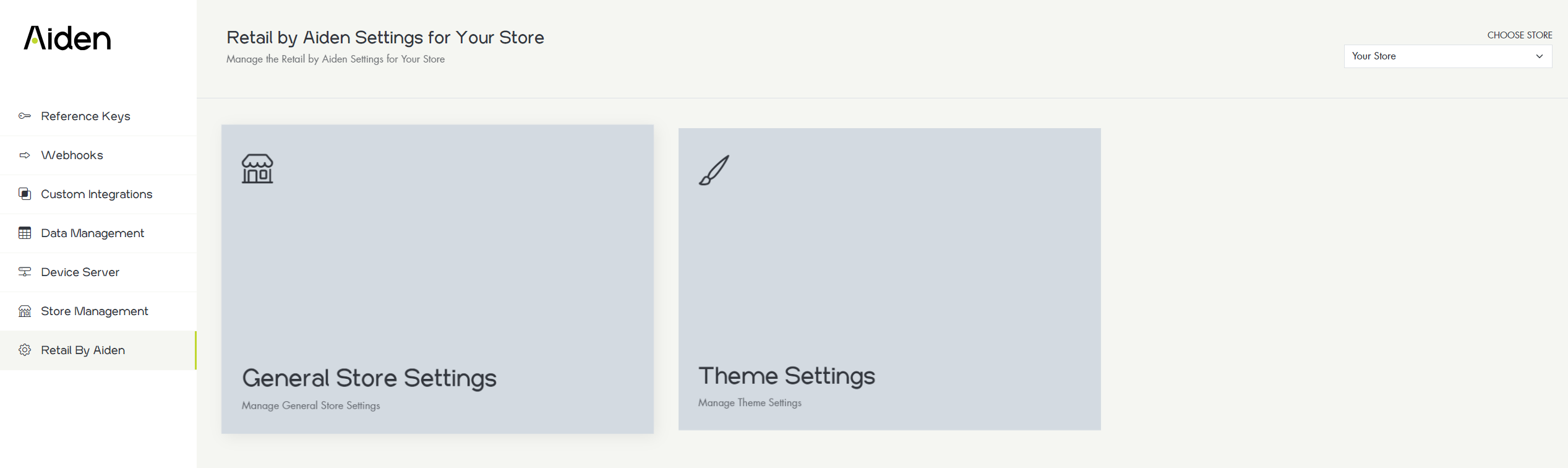The width and height of the screenshot is (1568, 468).
Task: Click the Custom Integrations sidebar icon
Action: coord(25,194)
